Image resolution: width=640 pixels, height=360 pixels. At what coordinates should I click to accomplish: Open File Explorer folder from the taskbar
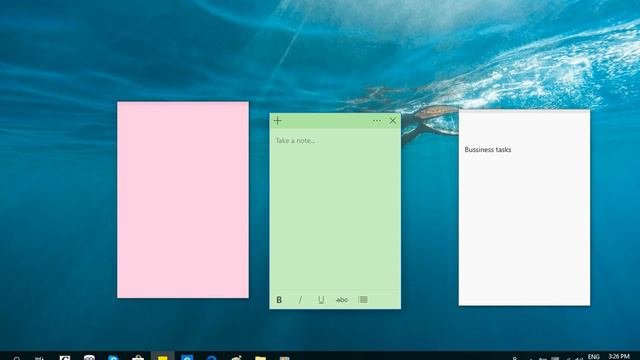pos(260,358)
